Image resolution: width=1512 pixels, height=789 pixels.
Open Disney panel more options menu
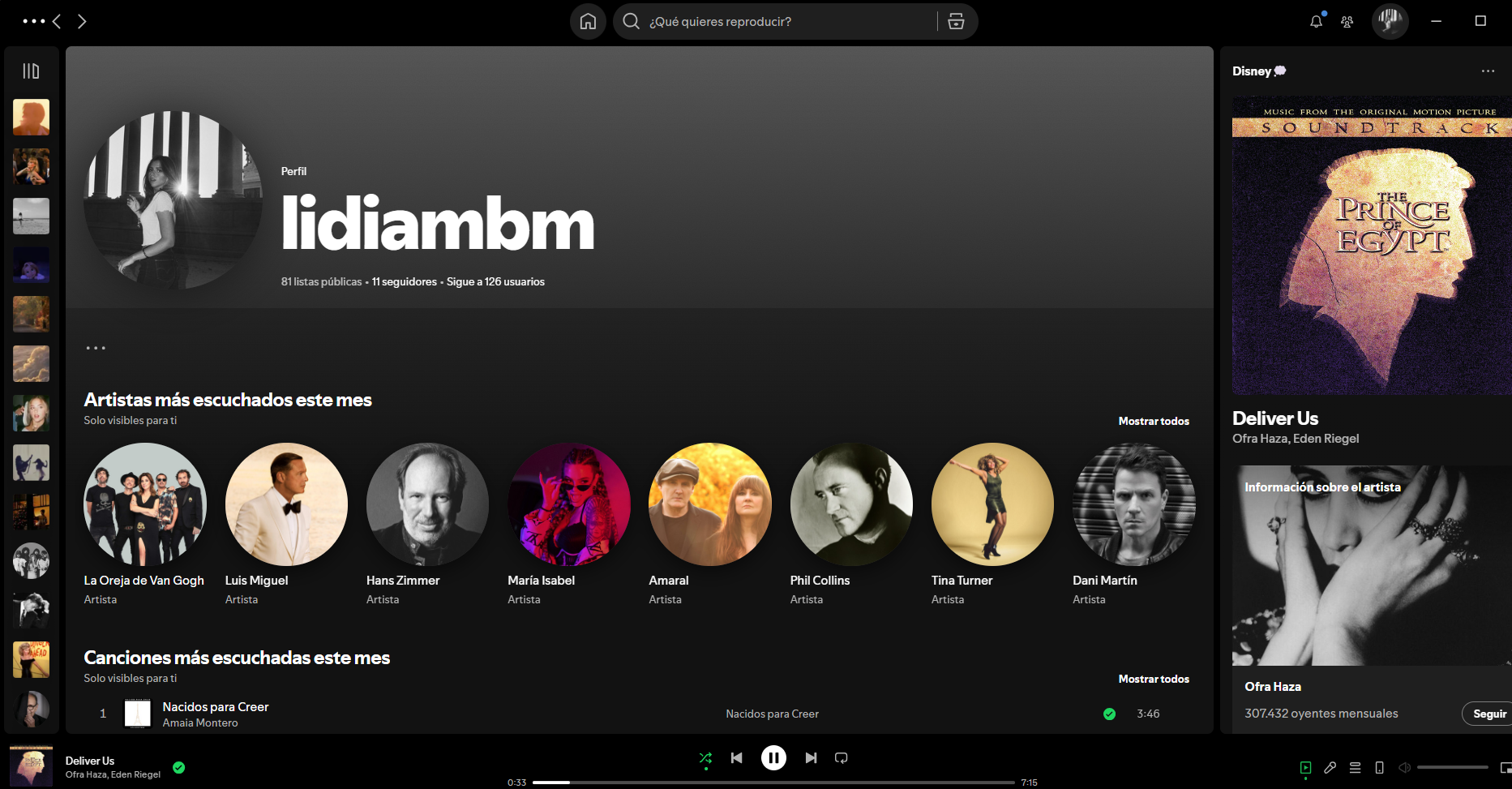tap(1488, 71)
